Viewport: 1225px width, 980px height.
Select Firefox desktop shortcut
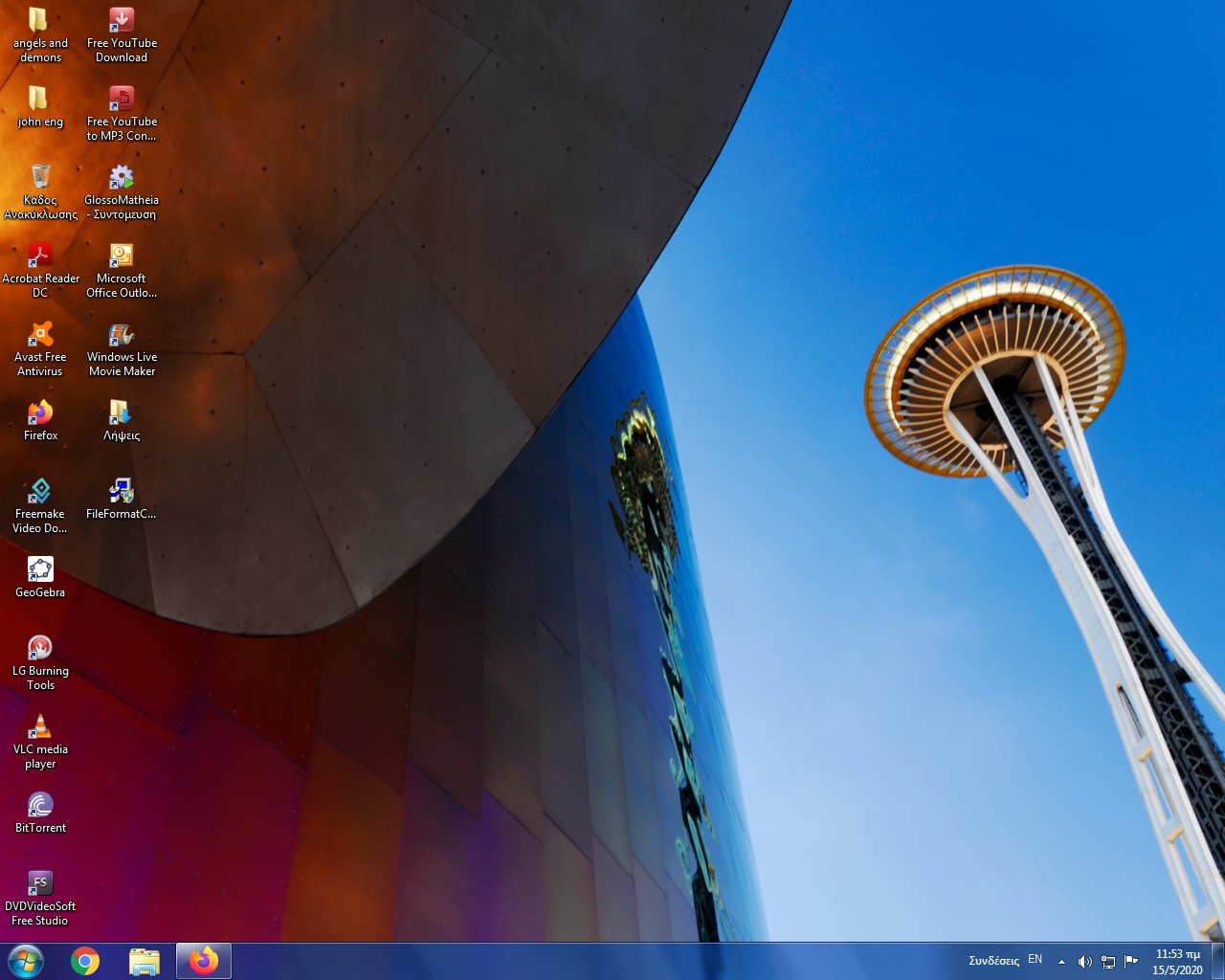40,420
